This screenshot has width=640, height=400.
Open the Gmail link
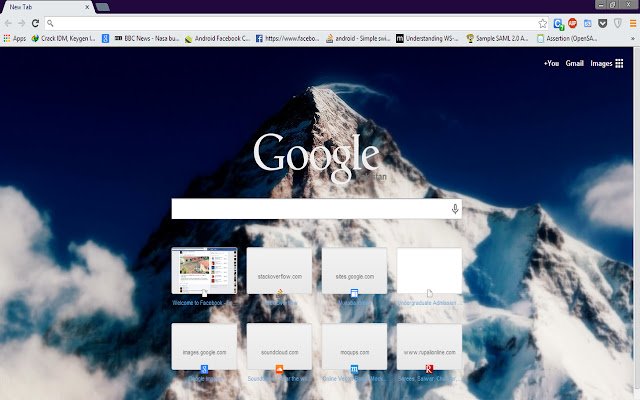[x=574, y=63]
